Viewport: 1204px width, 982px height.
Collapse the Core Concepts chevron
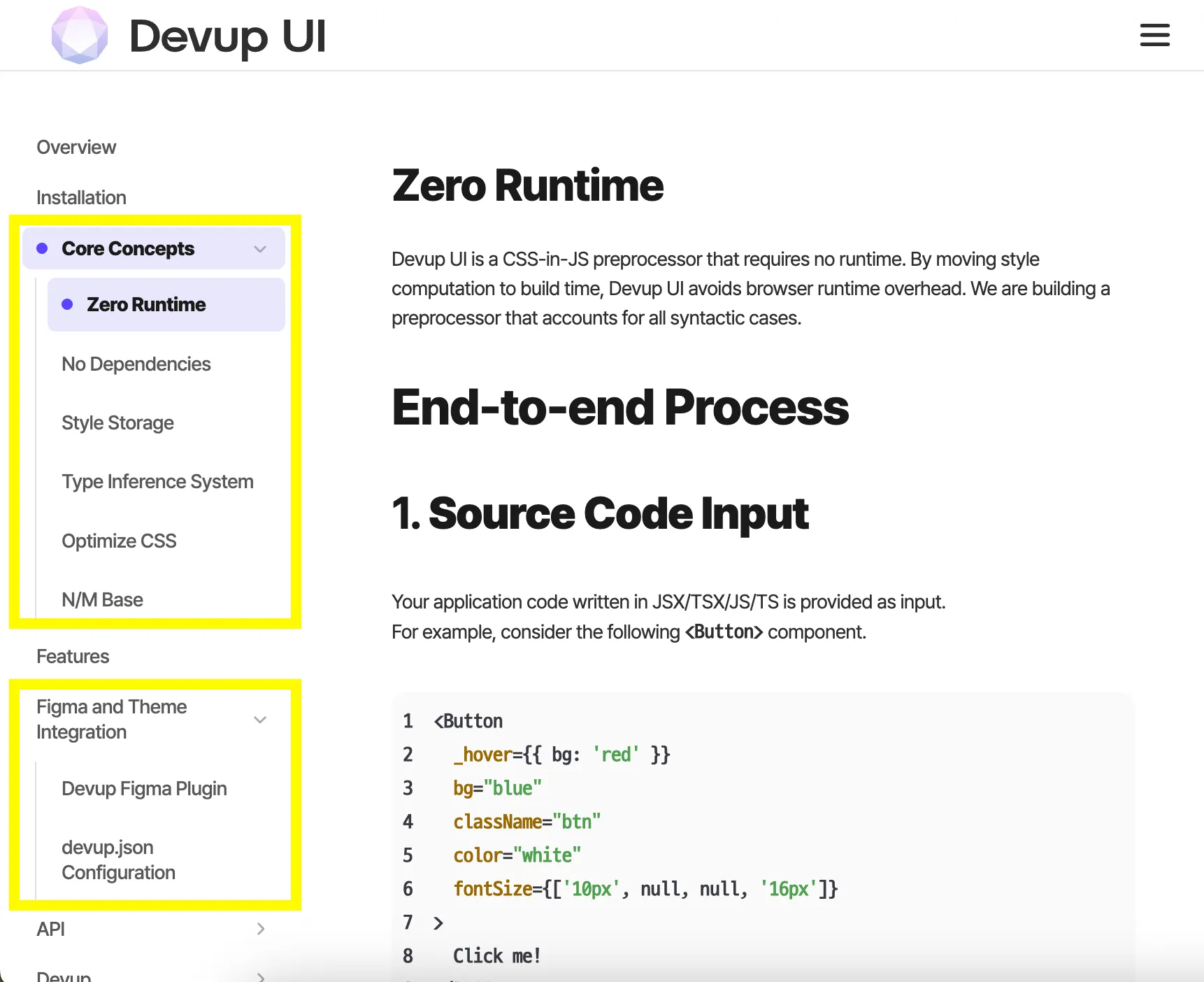(260, 249)
